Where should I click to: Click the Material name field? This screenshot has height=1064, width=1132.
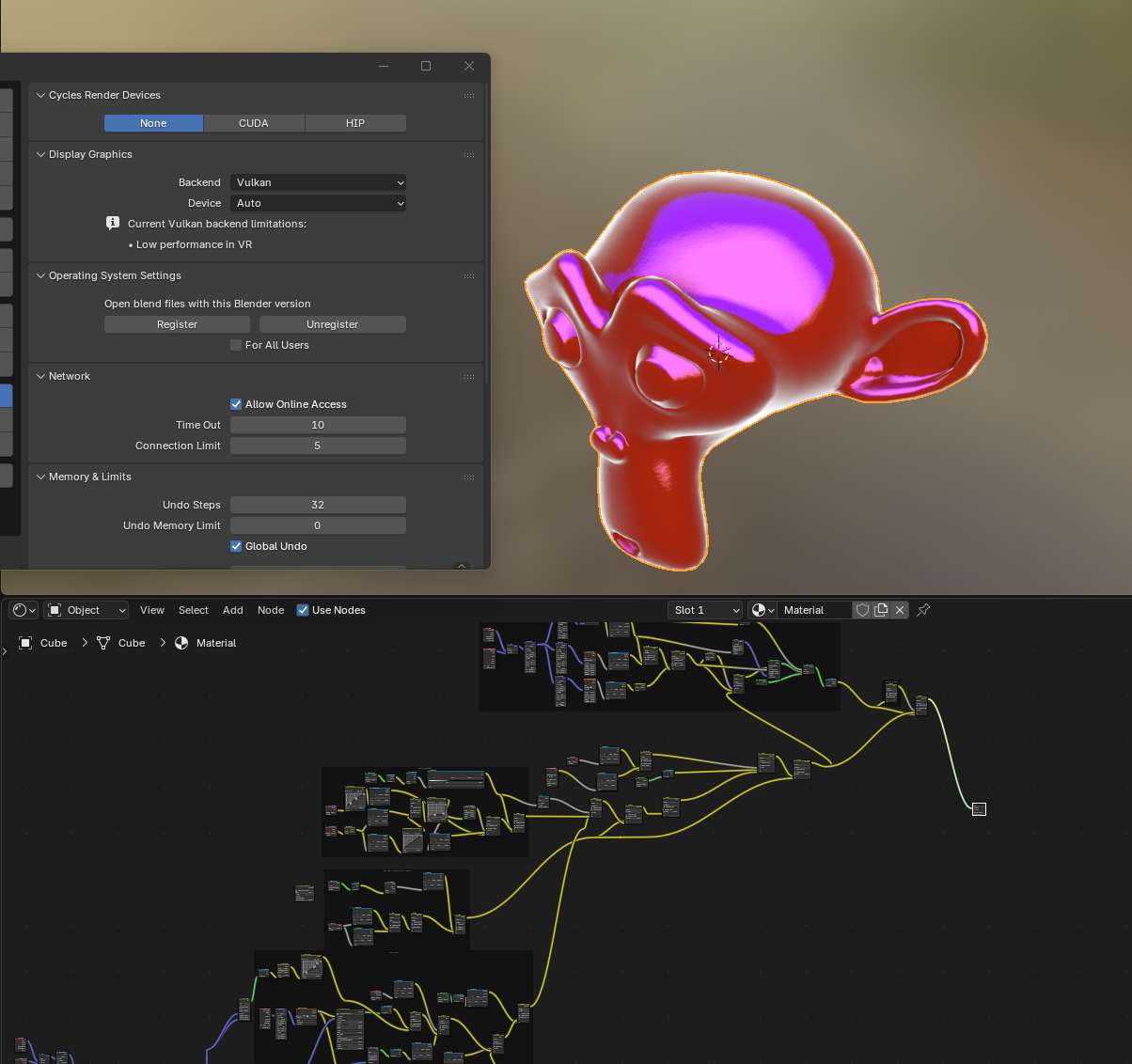pos(815,610)
